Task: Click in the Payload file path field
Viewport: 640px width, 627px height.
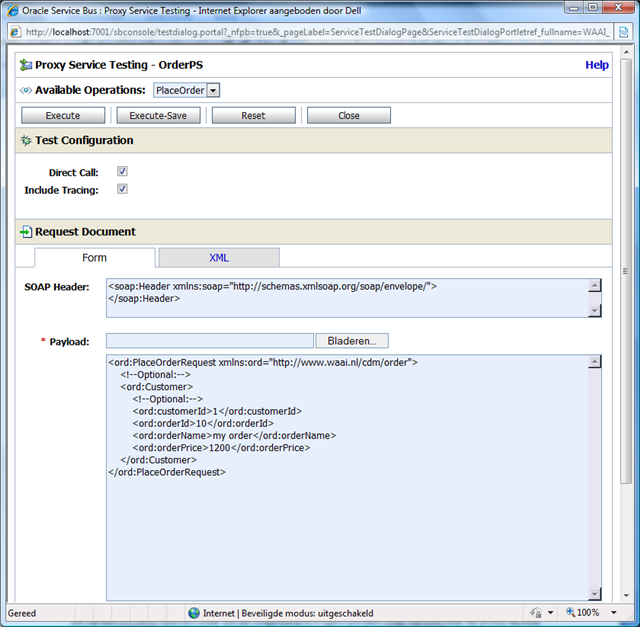Action: [x=210, y=341]
